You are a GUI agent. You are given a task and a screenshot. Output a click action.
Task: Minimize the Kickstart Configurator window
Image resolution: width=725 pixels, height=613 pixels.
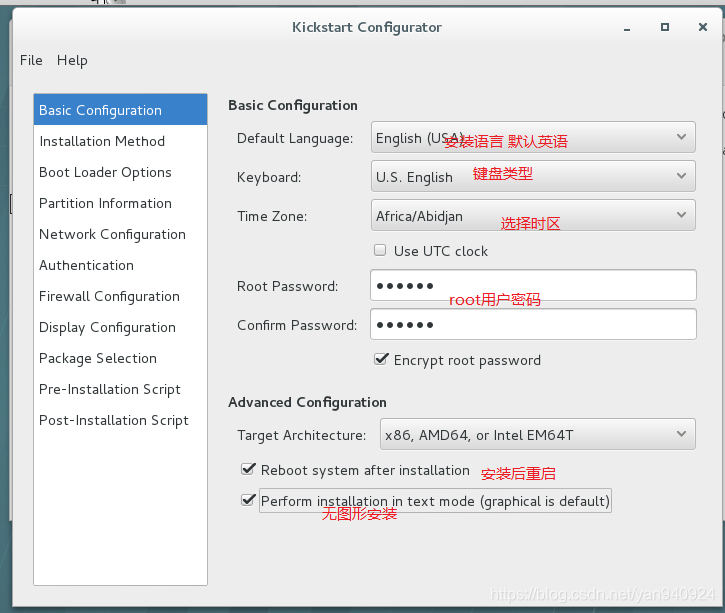tap(627, 28)
